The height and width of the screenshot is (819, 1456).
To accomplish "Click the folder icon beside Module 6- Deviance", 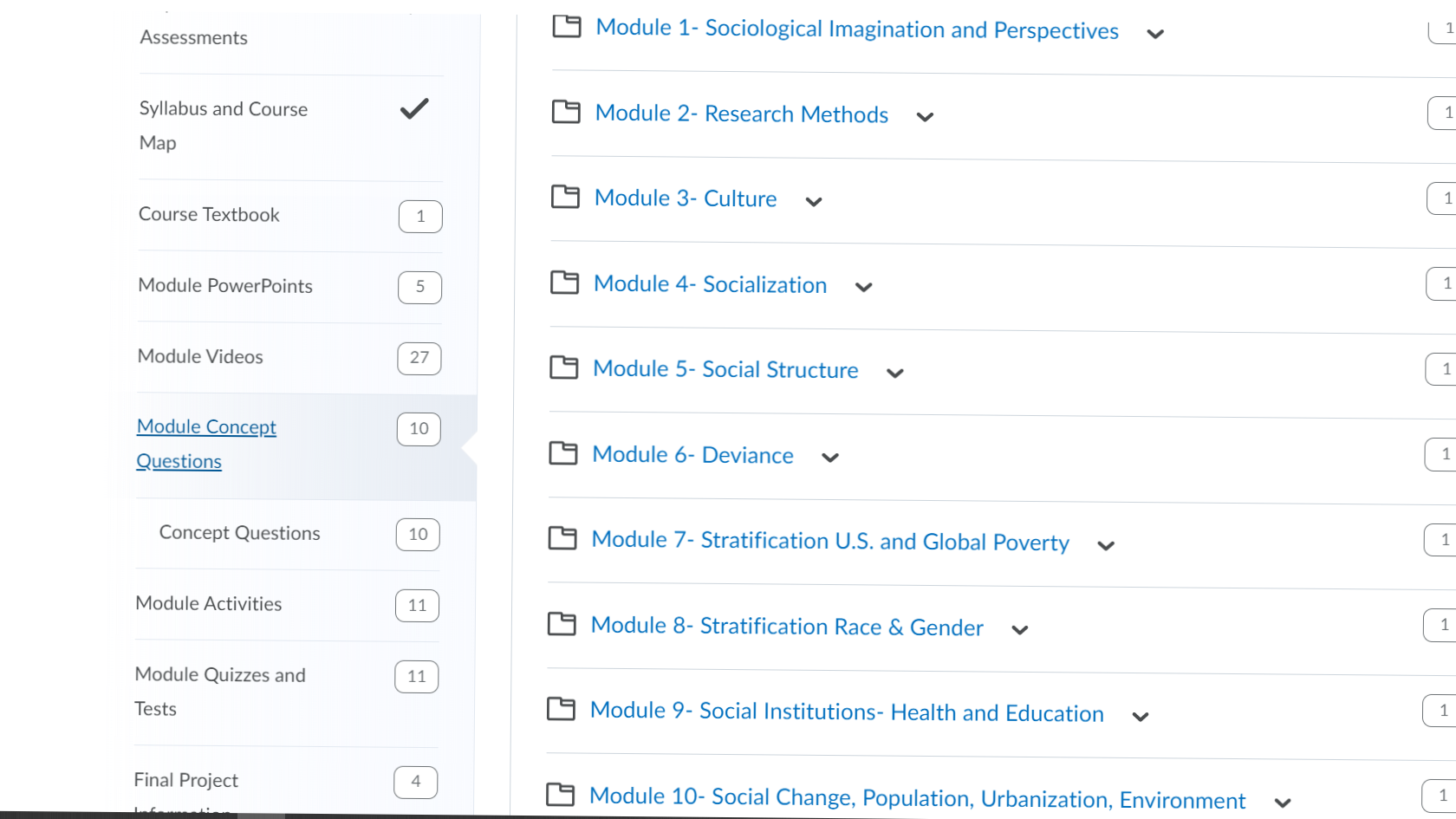I will 563,453.
